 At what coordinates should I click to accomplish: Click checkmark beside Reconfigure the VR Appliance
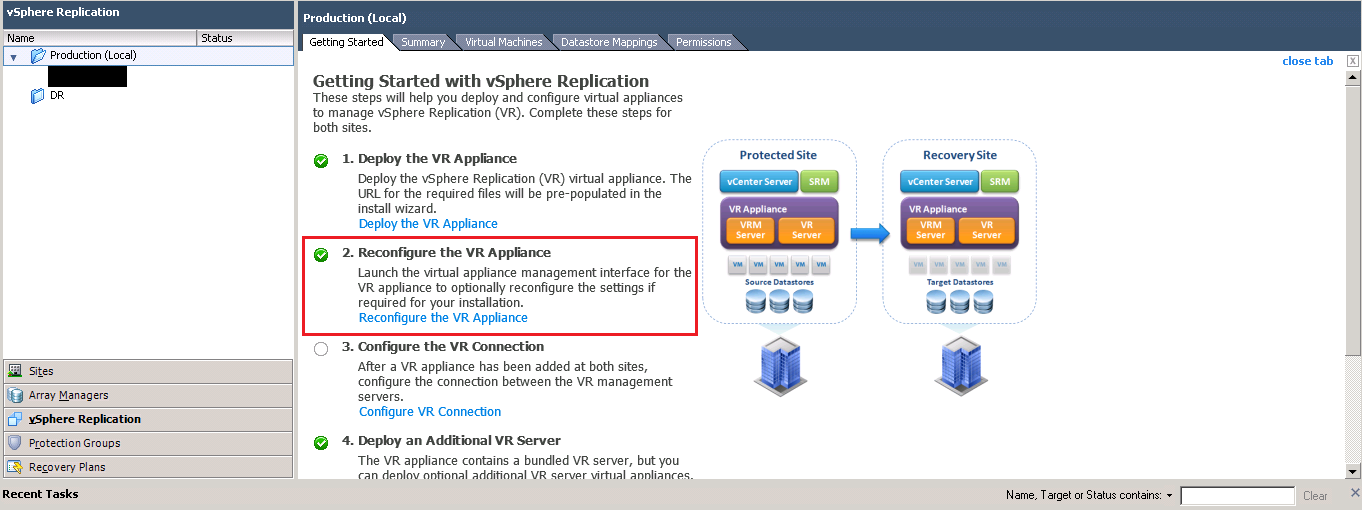(321, 254)
